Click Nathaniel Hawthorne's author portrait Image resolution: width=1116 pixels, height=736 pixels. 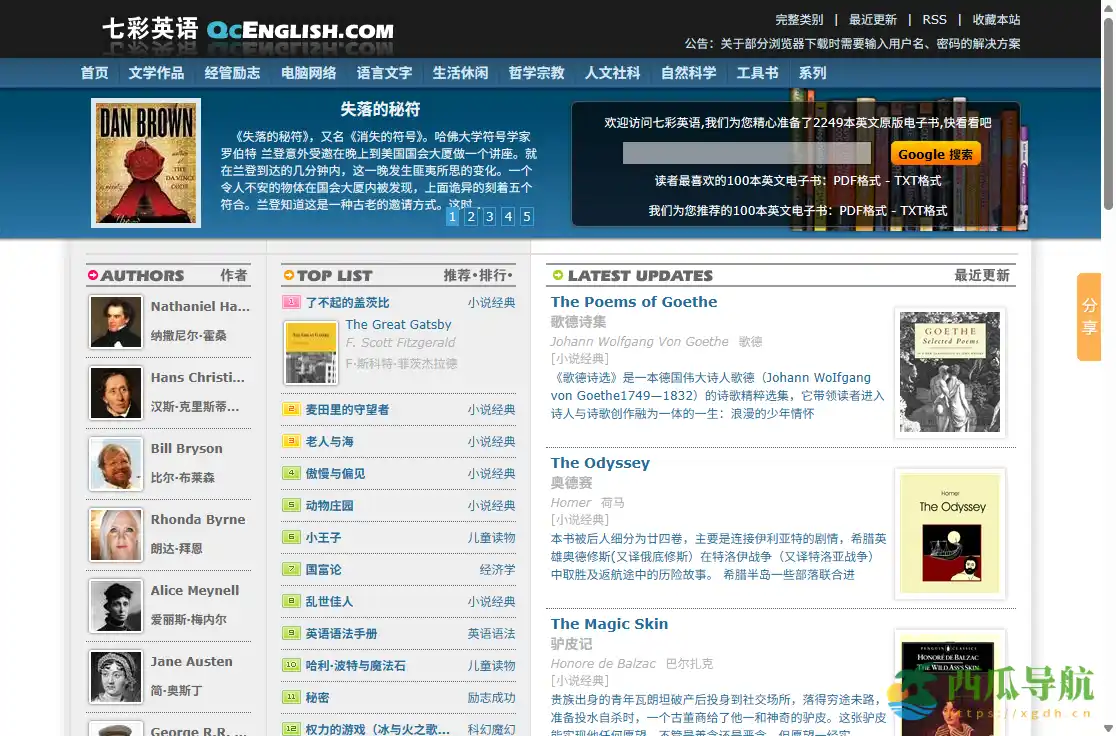click(116, 322)
